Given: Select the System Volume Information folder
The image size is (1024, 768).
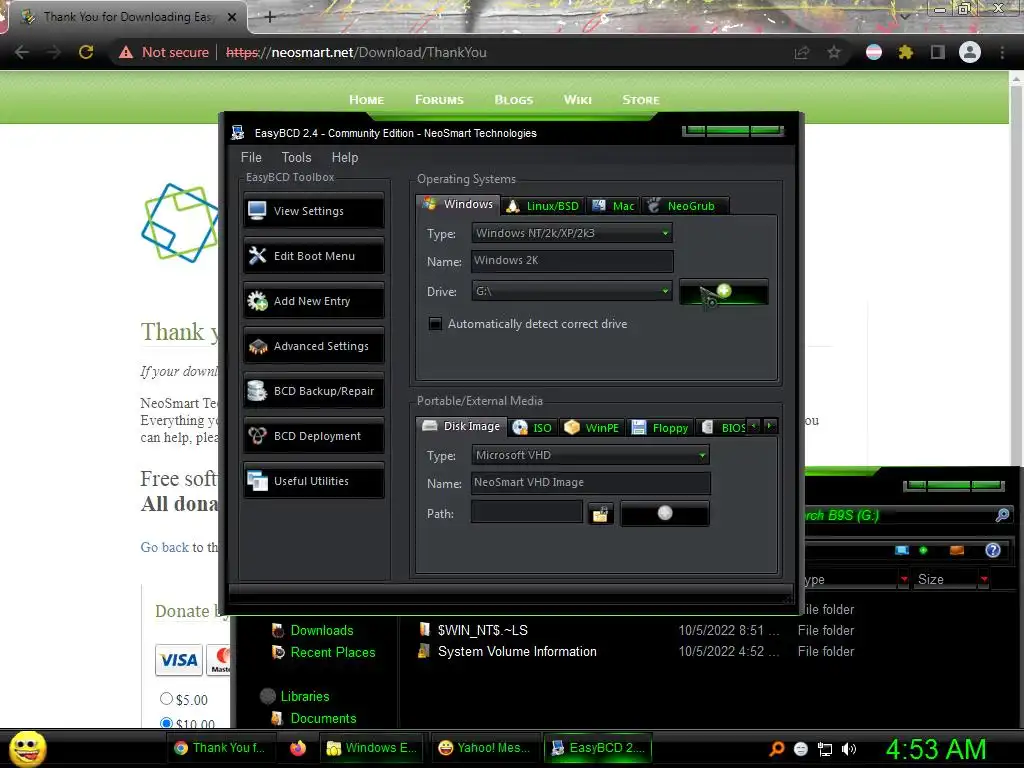Looking at the screenshot, I should point(517,652).
